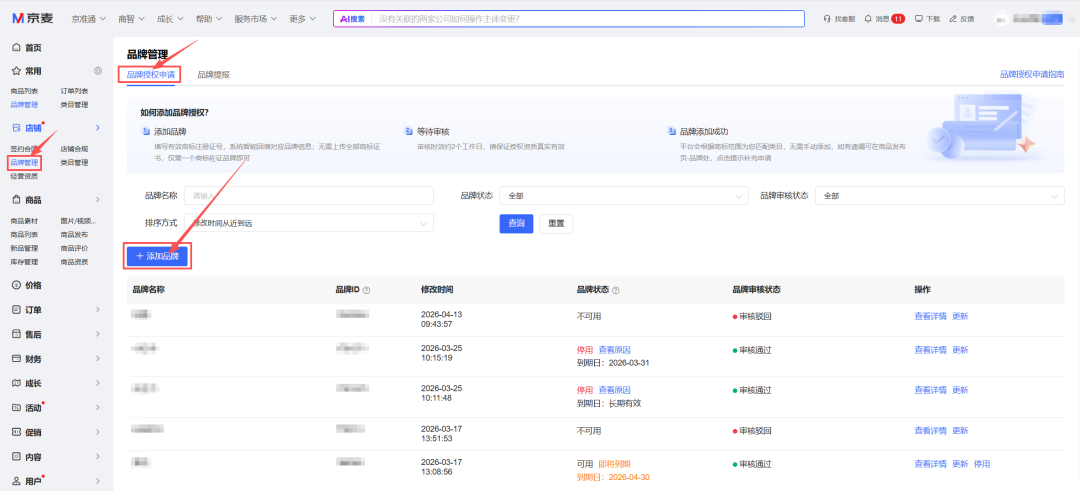Screen dimensions: 1080x491
Task: Click the 找客服 headset icon
Action: (827, 19)
